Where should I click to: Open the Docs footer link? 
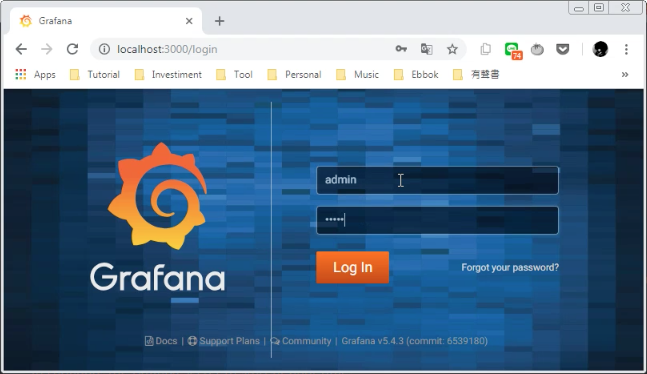(x=161, y=341)
